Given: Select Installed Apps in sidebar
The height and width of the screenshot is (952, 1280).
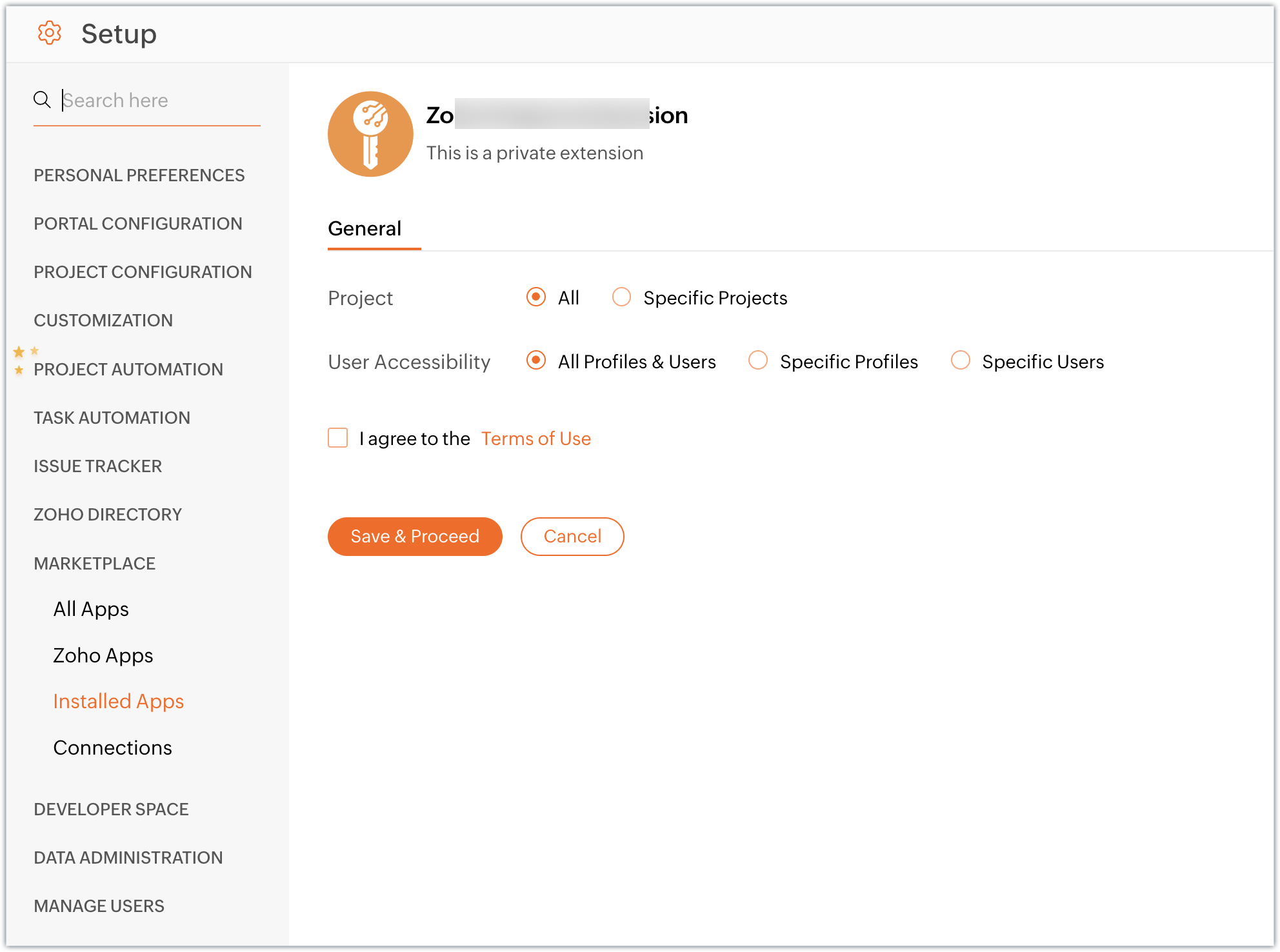Looking at the screenshot, I should tap(119, 702).
